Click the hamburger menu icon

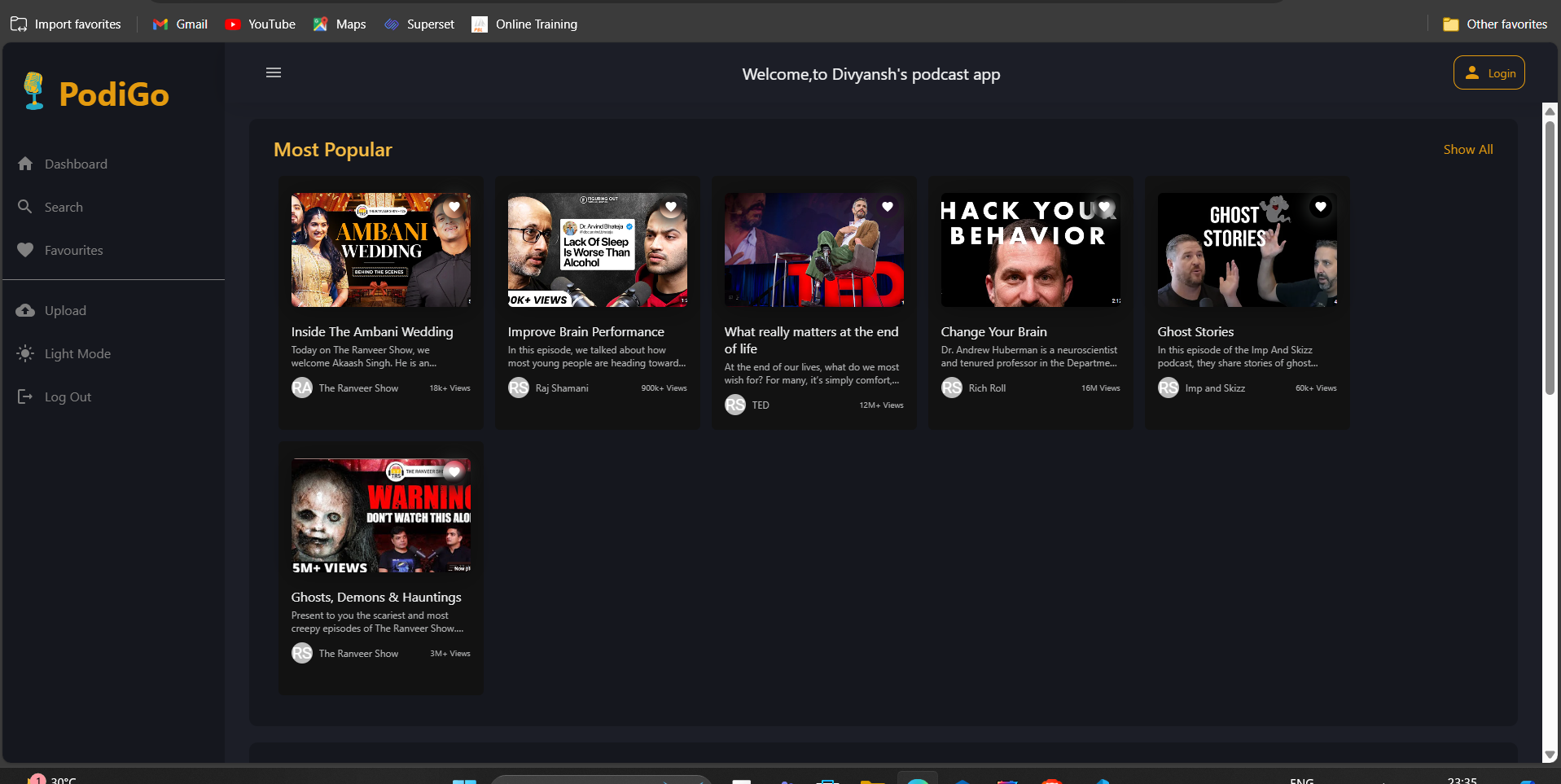pyautogui.click(x=274, y=72)
